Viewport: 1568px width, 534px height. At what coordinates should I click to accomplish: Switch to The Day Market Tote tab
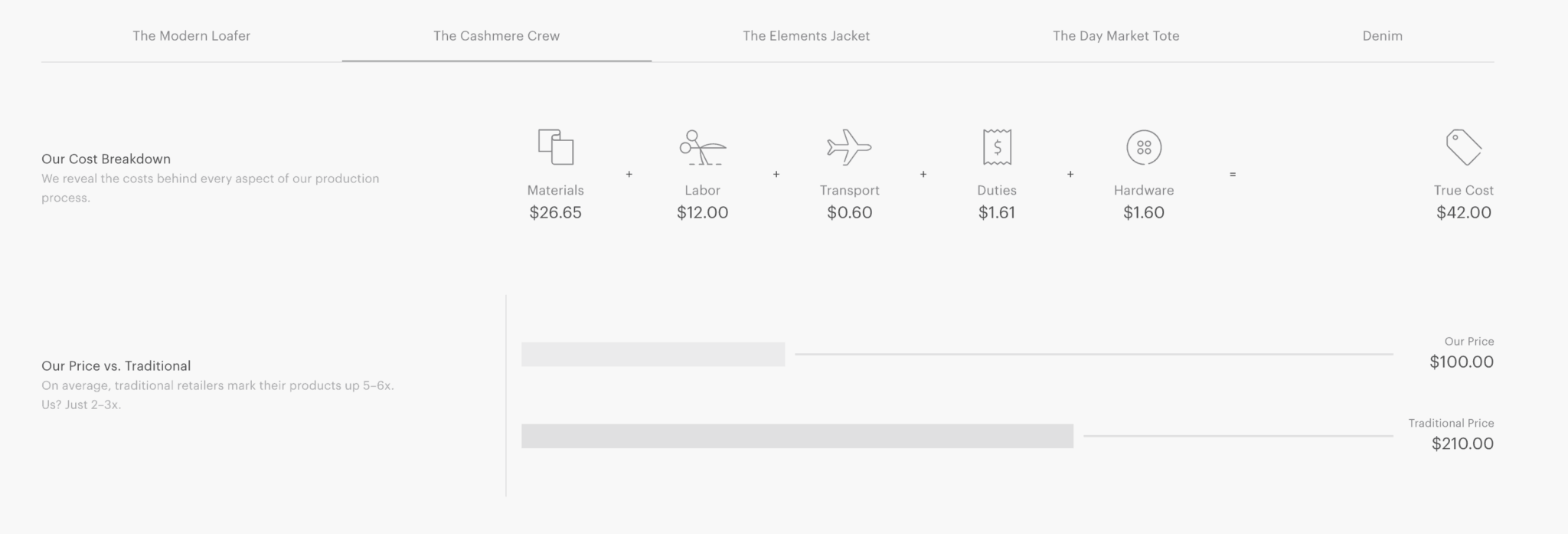[x=1116, y=35]
